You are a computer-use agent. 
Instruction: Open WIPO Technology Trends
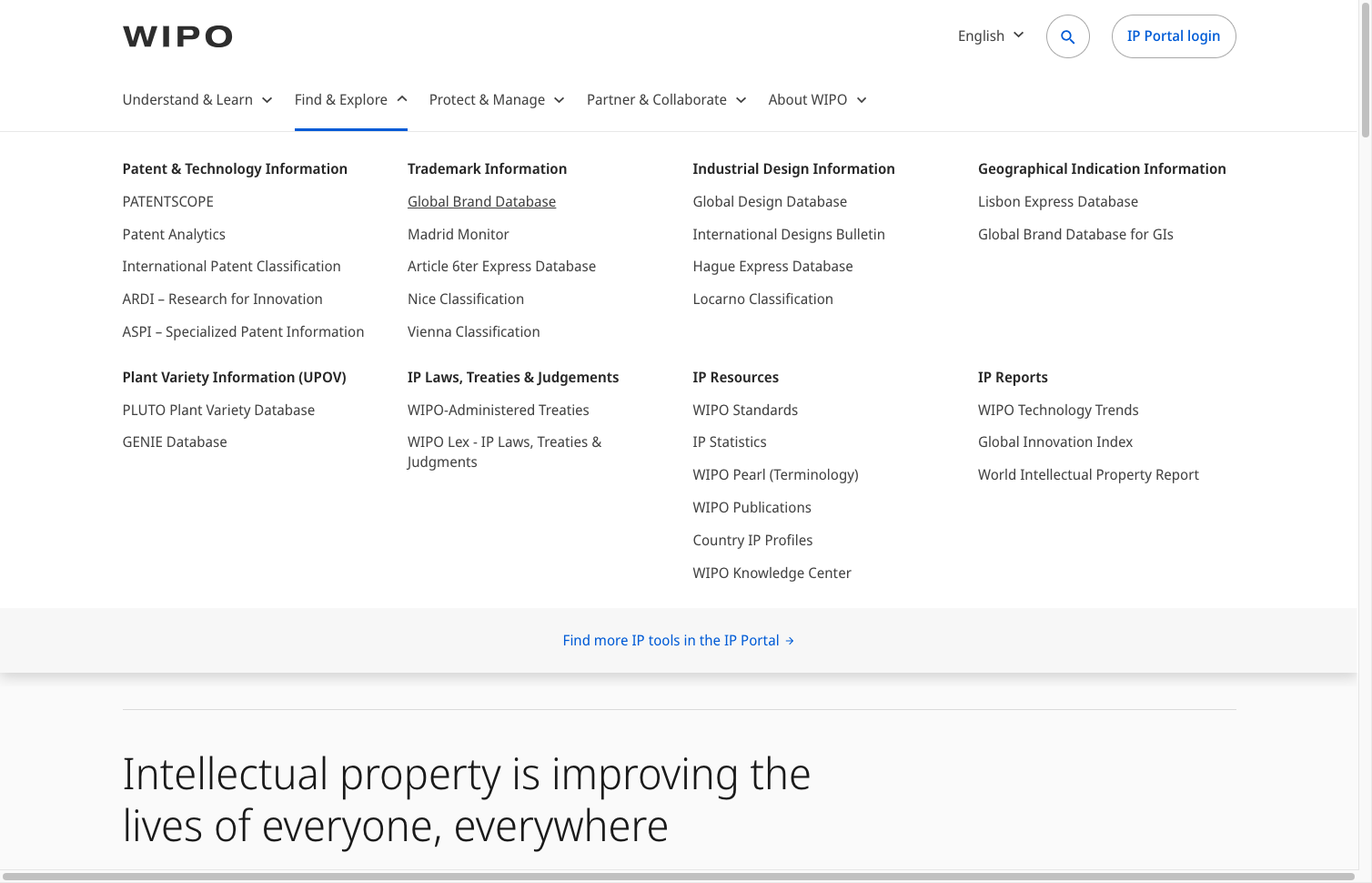point(1058,410)
